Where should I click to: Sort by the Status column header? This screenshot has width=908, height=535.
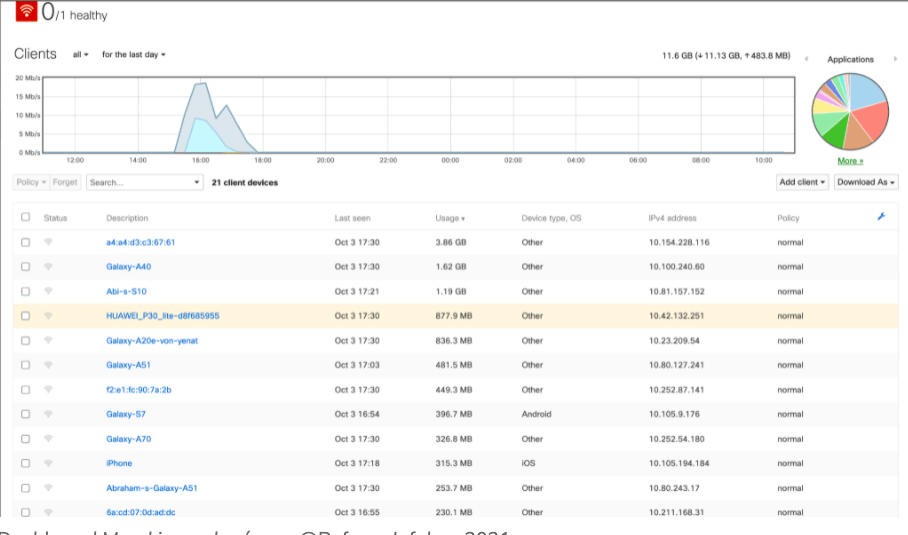click(56, 218)
